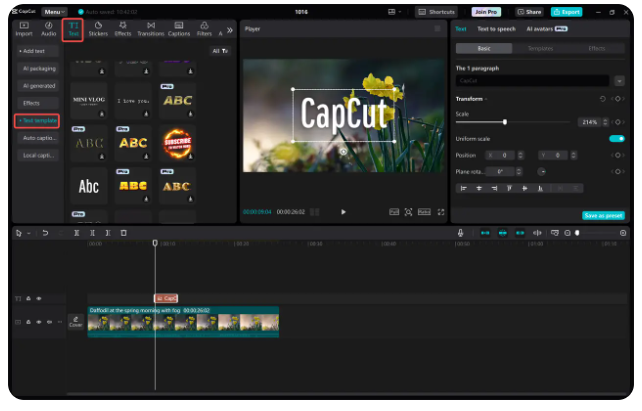Click the Export button
This screenshot has width=642, height=411.
566,12
